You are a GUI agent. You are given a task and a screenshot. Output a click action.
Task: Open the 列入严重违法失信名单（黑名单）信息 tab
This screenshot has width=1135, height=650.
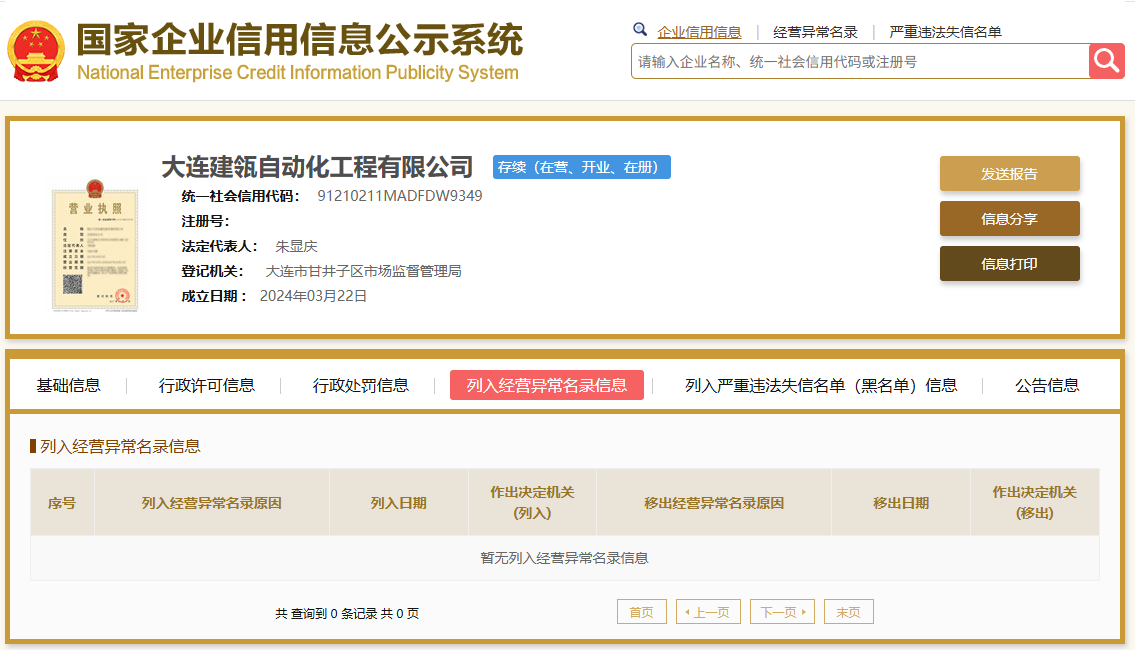coord(822,385)
